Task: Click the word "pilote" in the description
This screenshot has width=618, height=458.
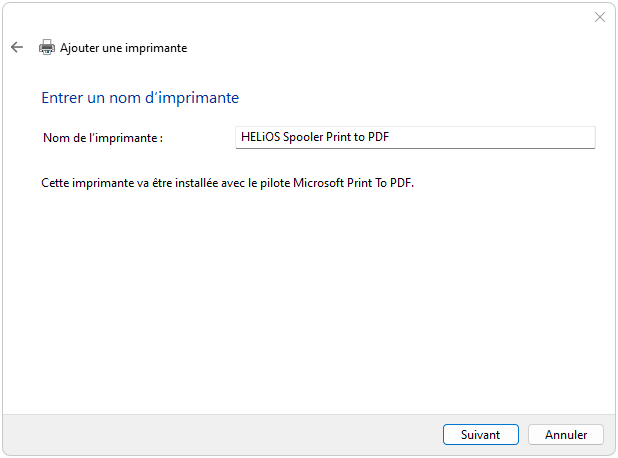Action: (x=275, y=183)
